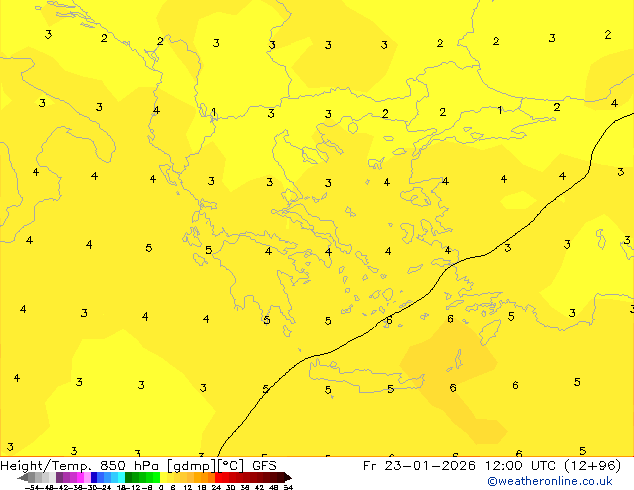Pick the bright red legend swatch at 24
This screenshot has height=490, width=634.
click(218, 477)
